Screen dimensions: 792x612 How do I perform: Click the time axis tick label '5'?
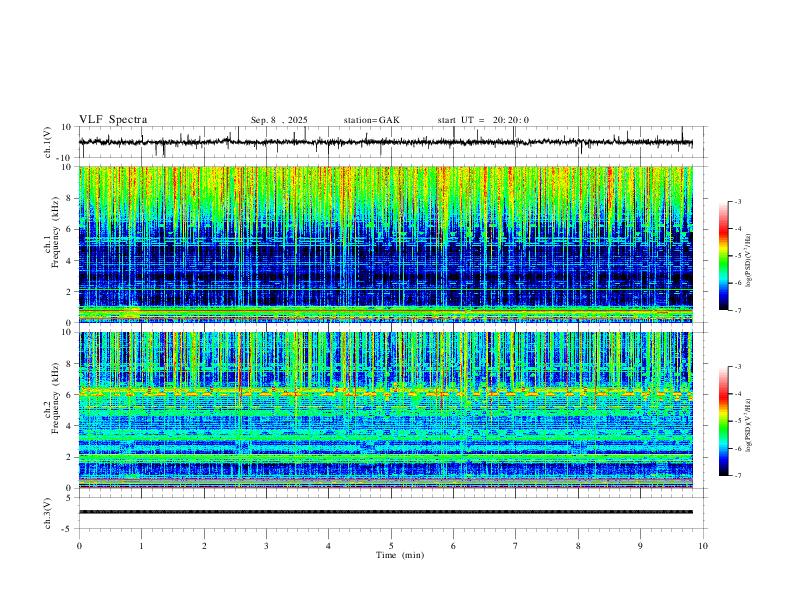391,546
